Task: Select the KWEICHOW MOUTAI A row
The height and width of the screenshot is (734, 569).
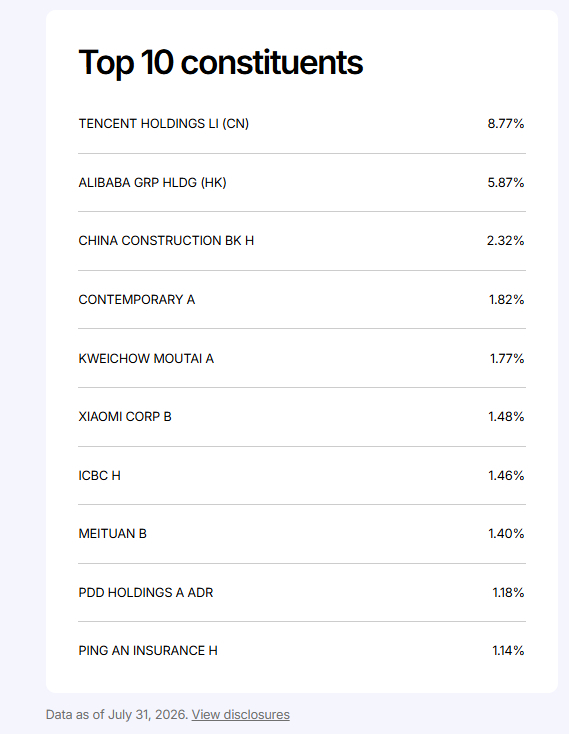Action: coord(302,358)
